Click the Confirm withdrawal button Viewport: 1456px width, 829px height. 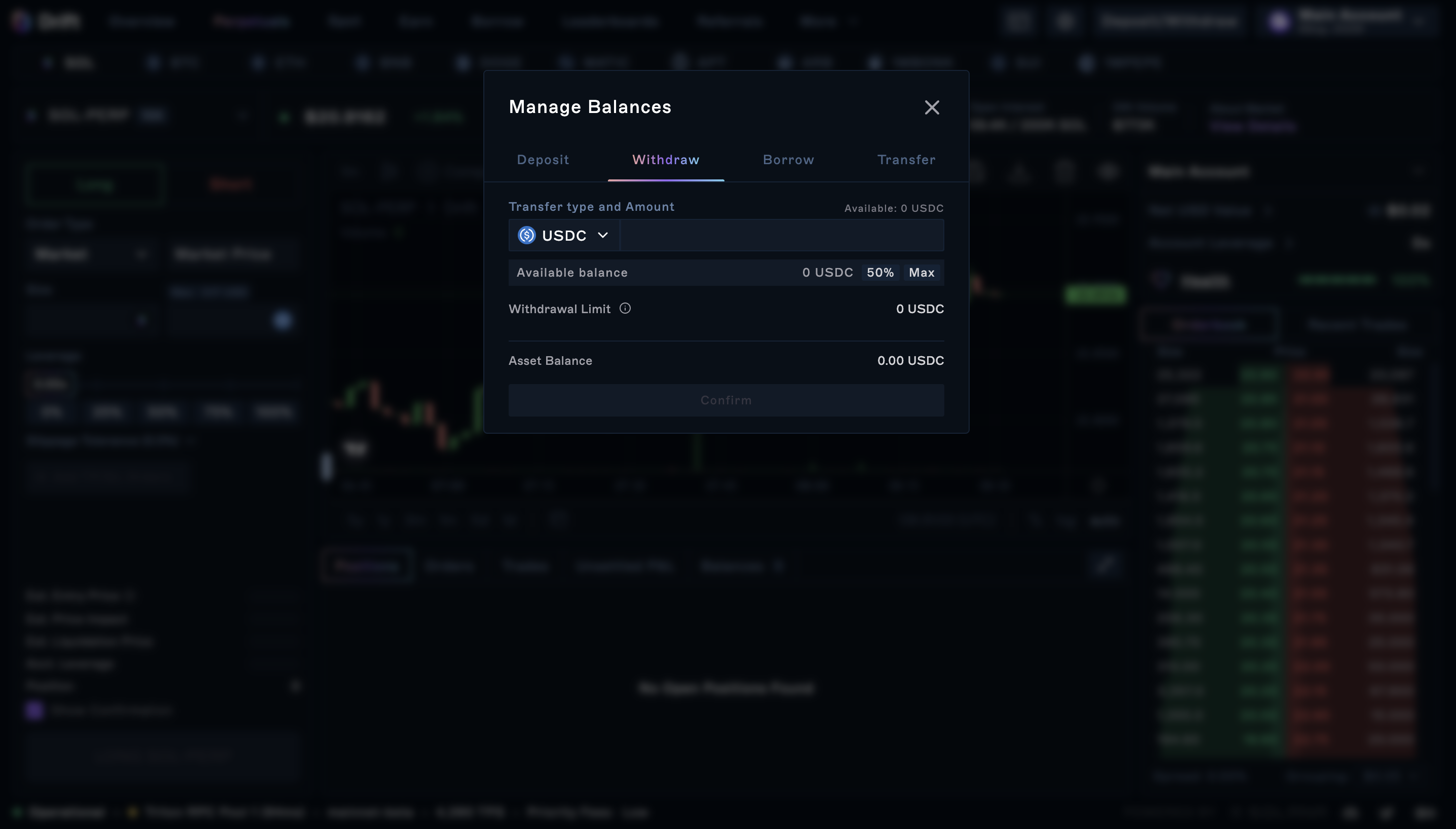click(x=726, y=400)
